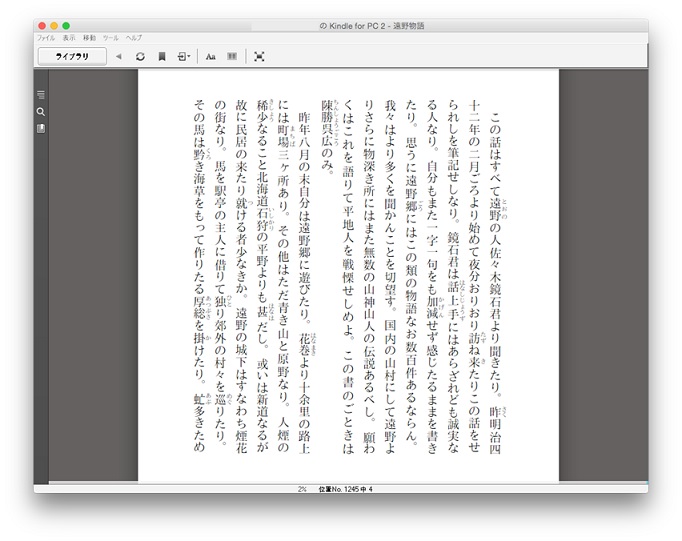The width and height of the screenshot is (682, 541).
Task: Add a bookmark using the toolbar icon
Action: 162,57
